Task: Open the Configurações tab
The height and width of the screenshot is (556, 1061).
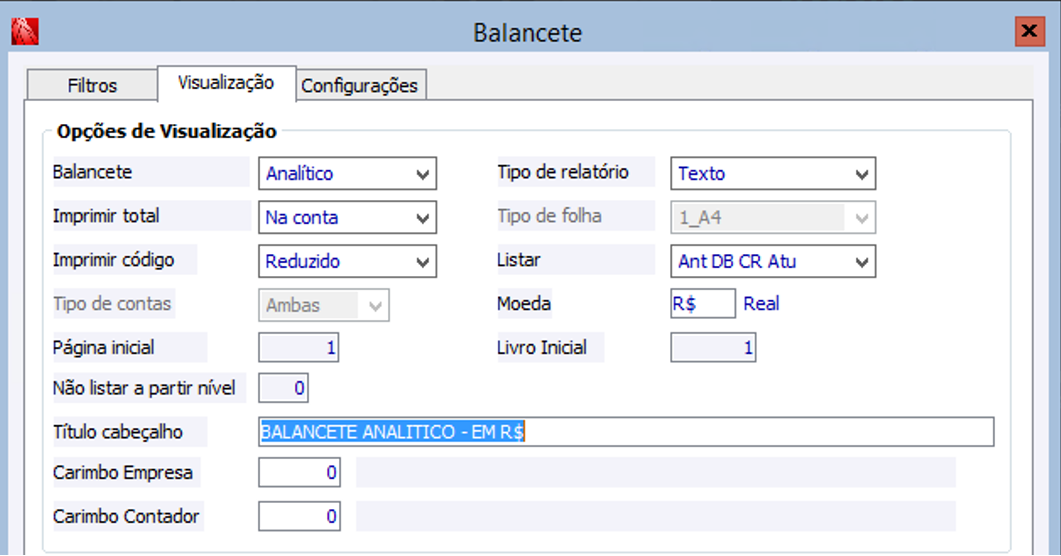Action: pyautogui.click(x=359, y=85)
